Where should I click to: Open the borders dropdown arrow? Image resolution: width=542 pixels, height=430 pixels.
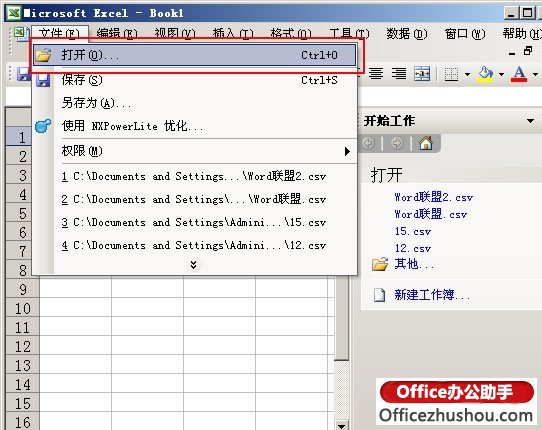pyautogui.click(x=467, y=74)
